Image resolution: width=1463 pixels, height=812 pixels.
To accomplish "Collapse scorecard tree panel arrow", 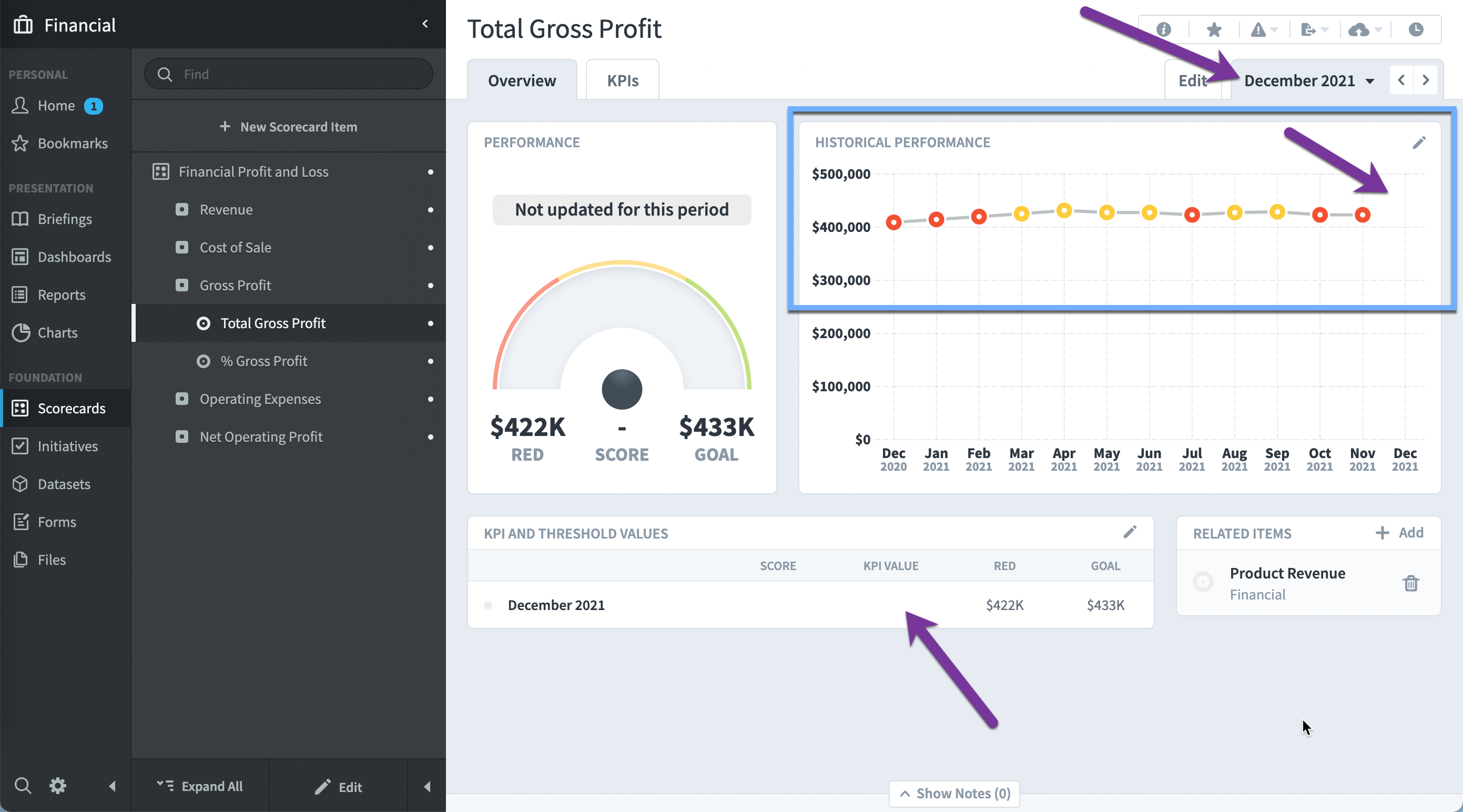I will tap(427, 786).
